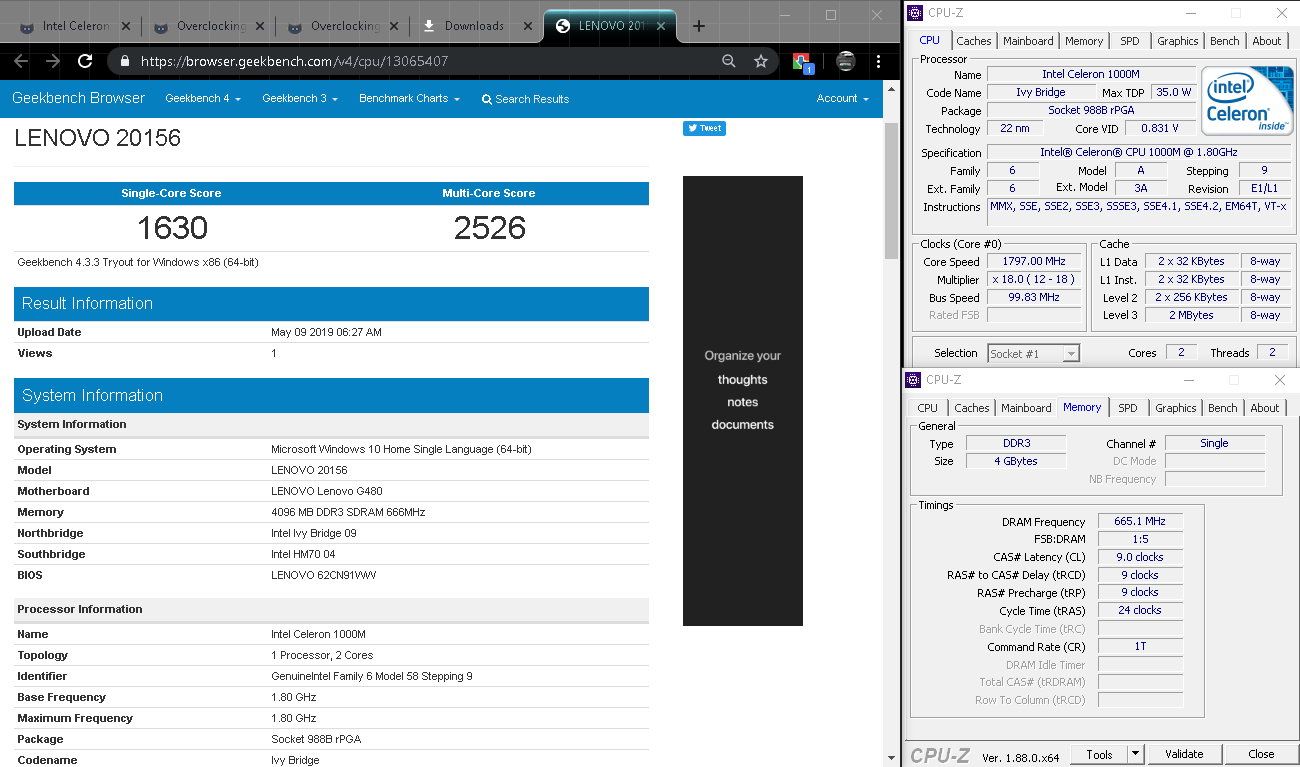The image size is (1300, 767).
Task: Close the Downloads tab
Action: coord(528,26)
